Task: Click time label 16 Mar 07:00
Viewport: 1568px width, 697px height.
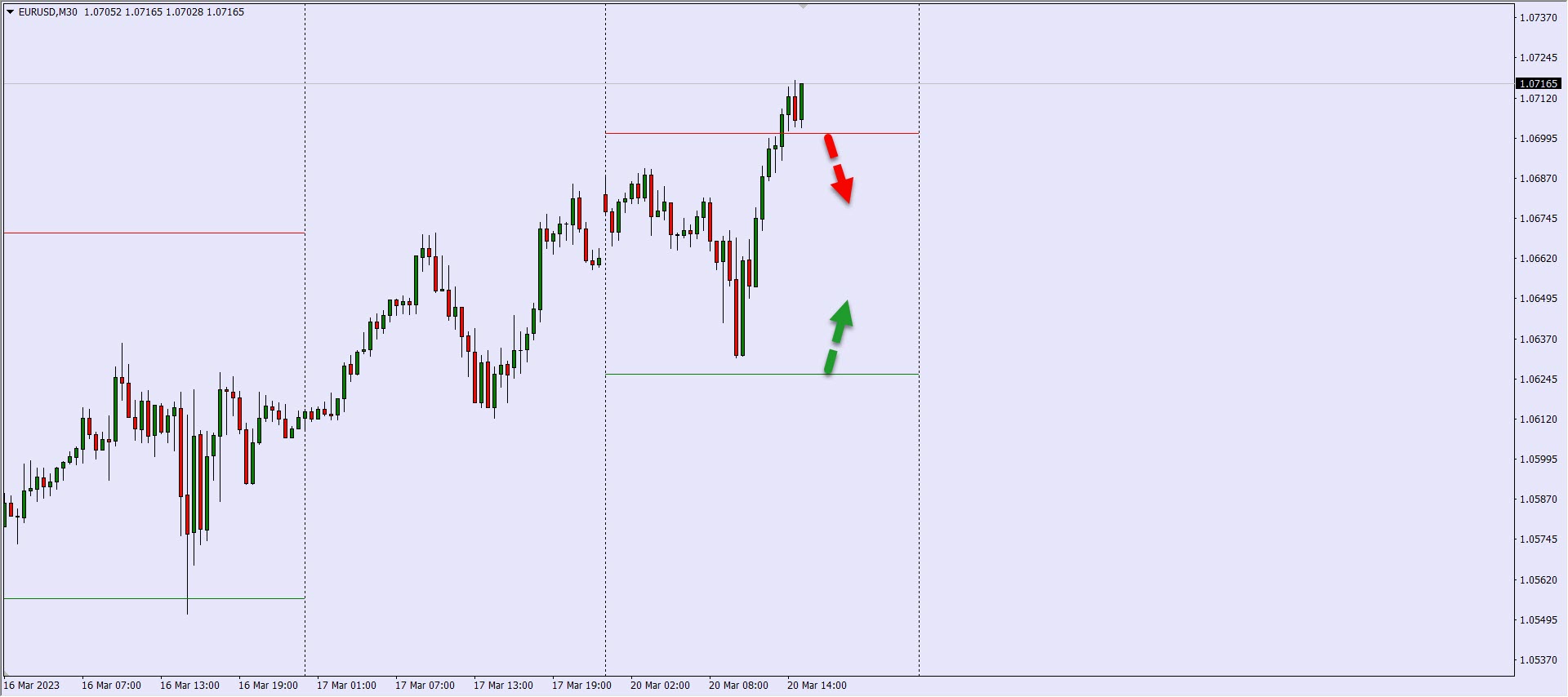Action: tap(111, 686)
